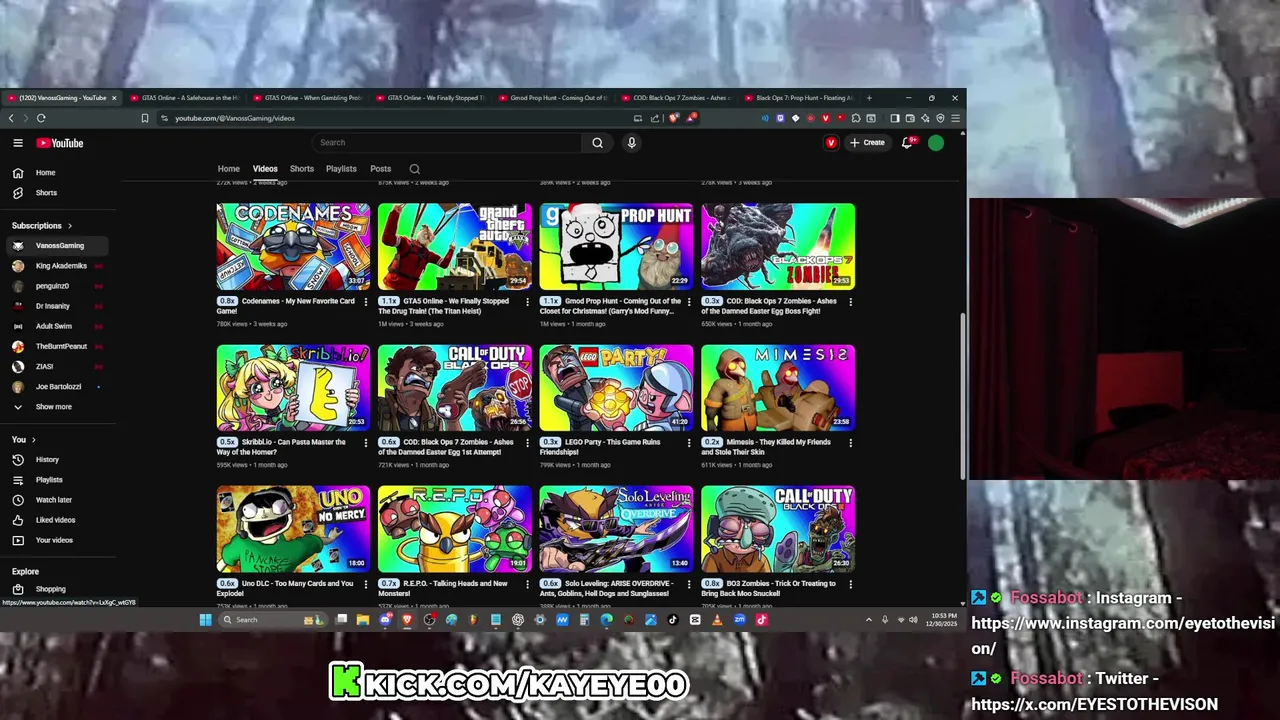
Task: Click the YouTube search input field
Action: click(447, 143)
